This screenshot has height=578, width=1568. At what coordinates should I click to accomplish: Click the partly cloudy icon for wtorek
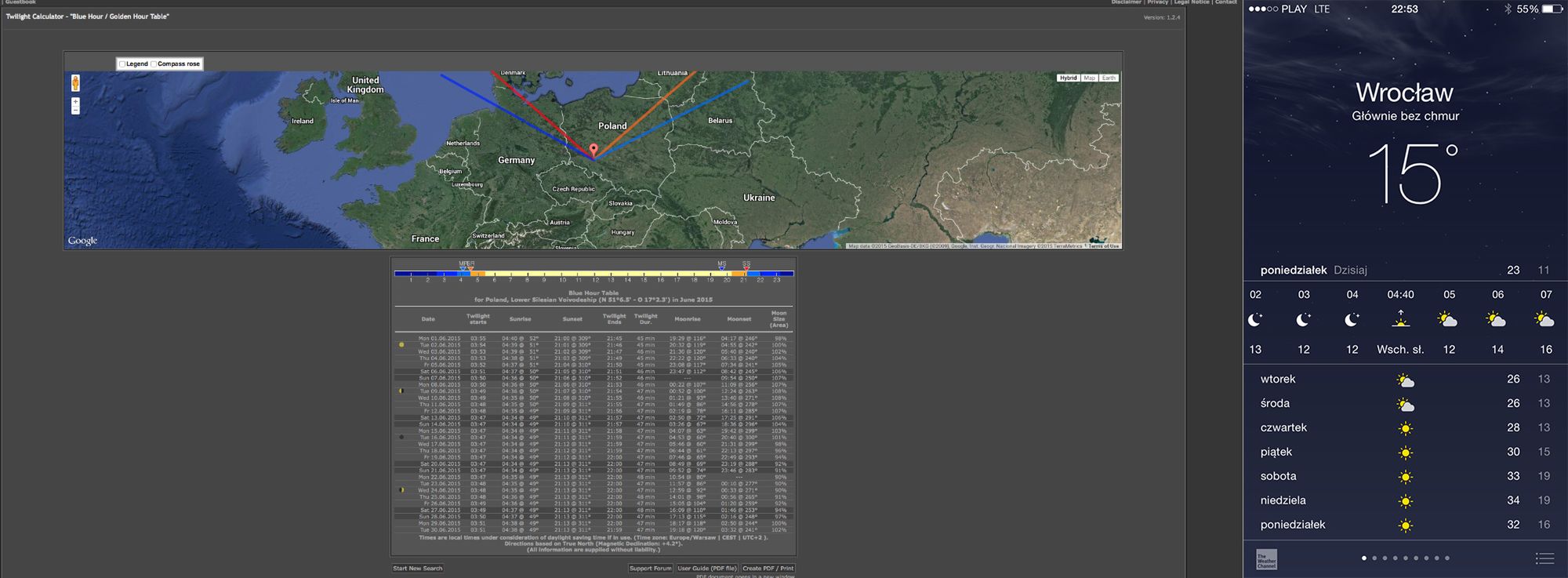(1406, 381)
